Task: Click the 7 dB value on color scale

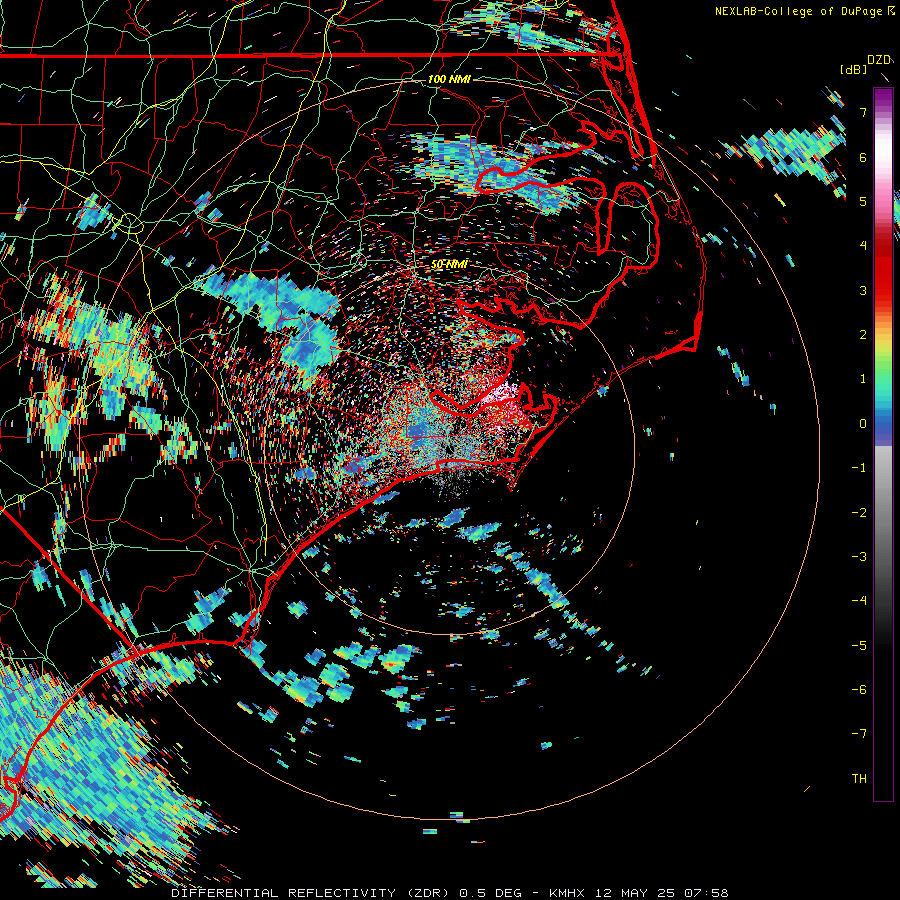Action: tap(863, 112)
